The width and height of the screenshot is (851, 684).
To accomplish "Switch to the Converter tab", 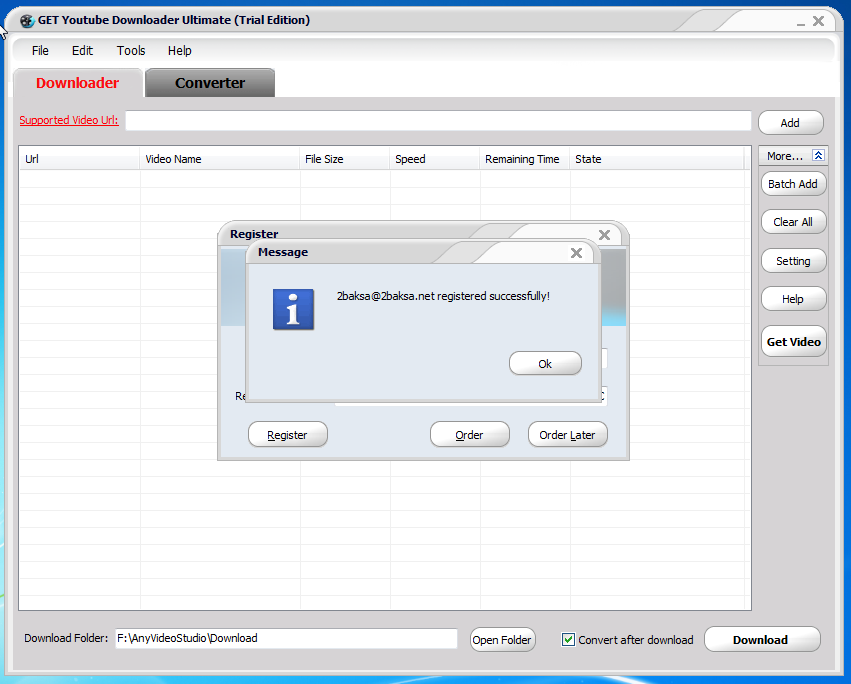I will (210, 83).
